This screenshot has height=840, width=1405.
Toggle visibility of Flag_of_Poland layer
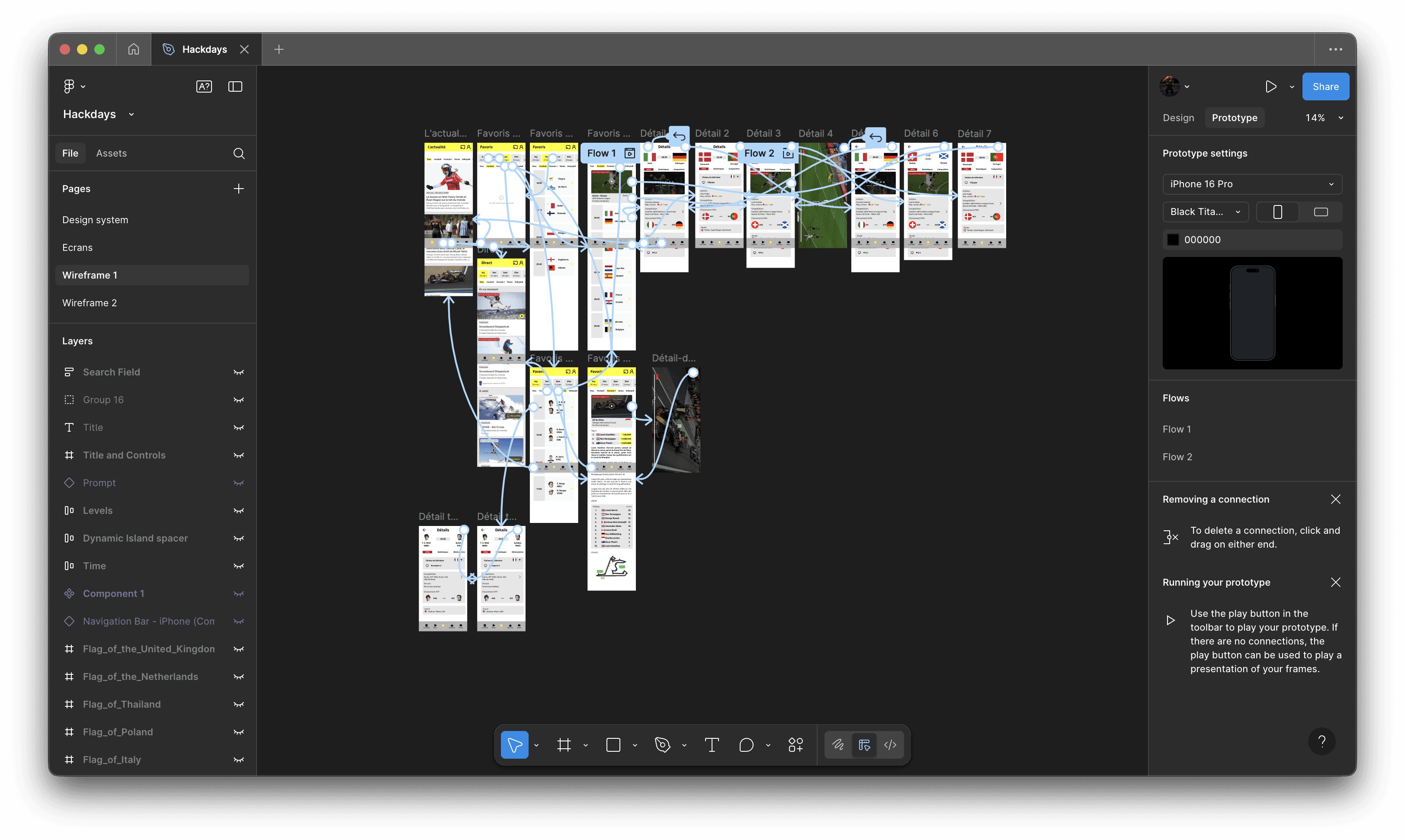[x=239, y=732]
